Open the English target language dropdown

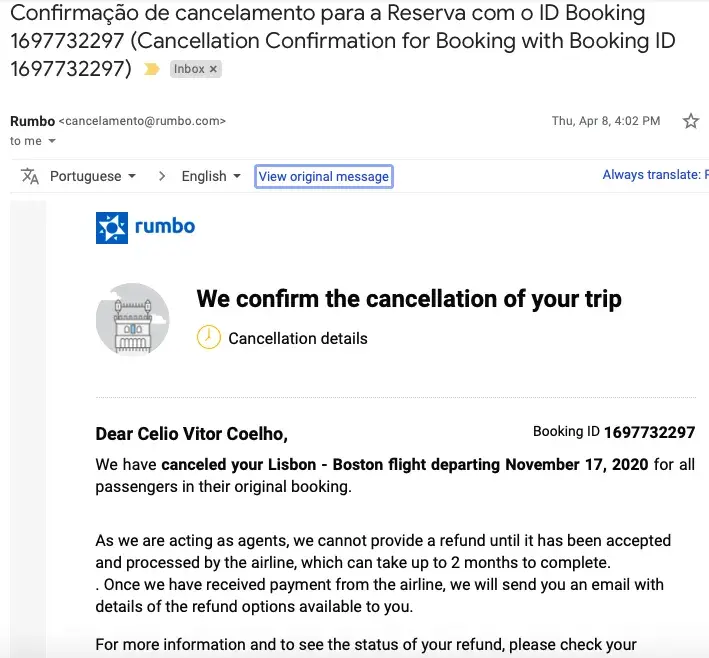[211, 176]
